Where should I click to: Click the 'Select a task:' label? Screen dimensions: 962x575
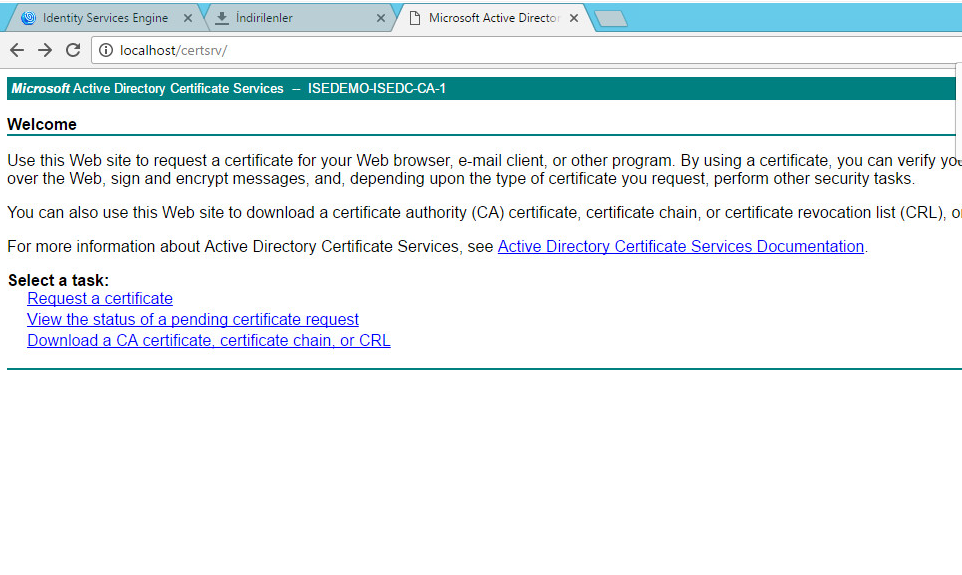(x=58, y=280)
